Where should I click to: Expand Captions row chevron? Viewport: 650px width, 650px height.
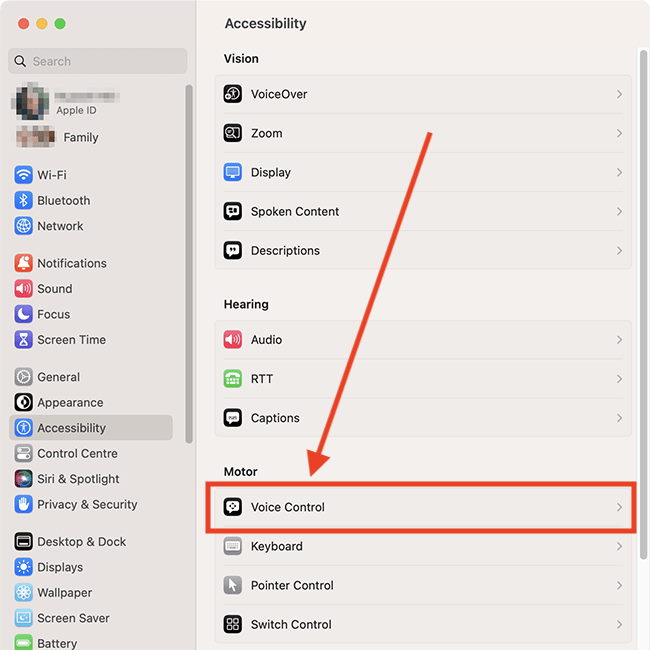[x=619, y=418]
